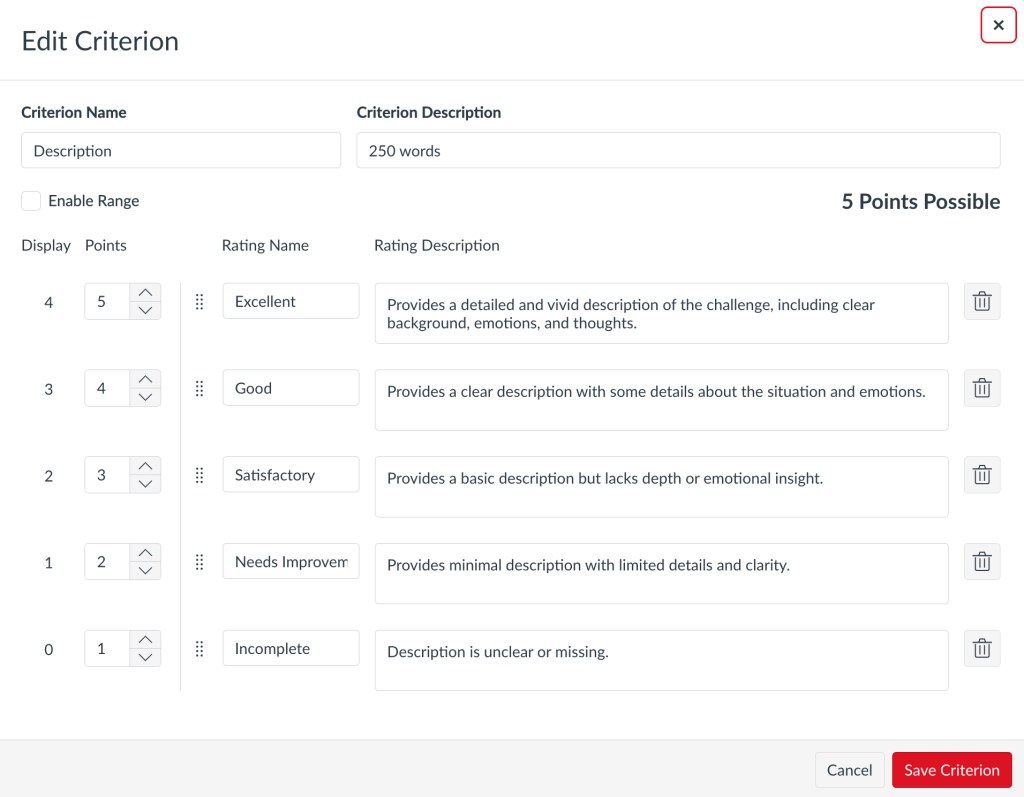Increment the Satisfactory rating points
The width and height of the screenshot is (1024, 797).
[145, 467]
